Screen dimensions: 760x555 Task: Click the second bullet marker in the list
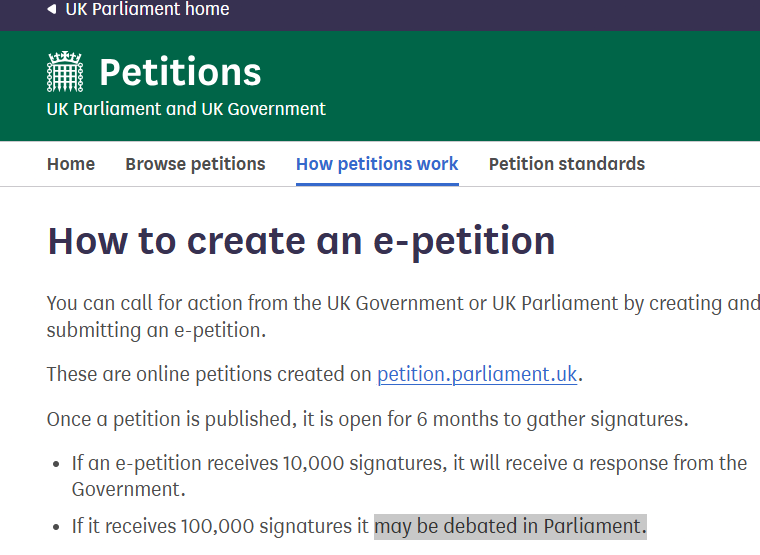click(56, 527)
